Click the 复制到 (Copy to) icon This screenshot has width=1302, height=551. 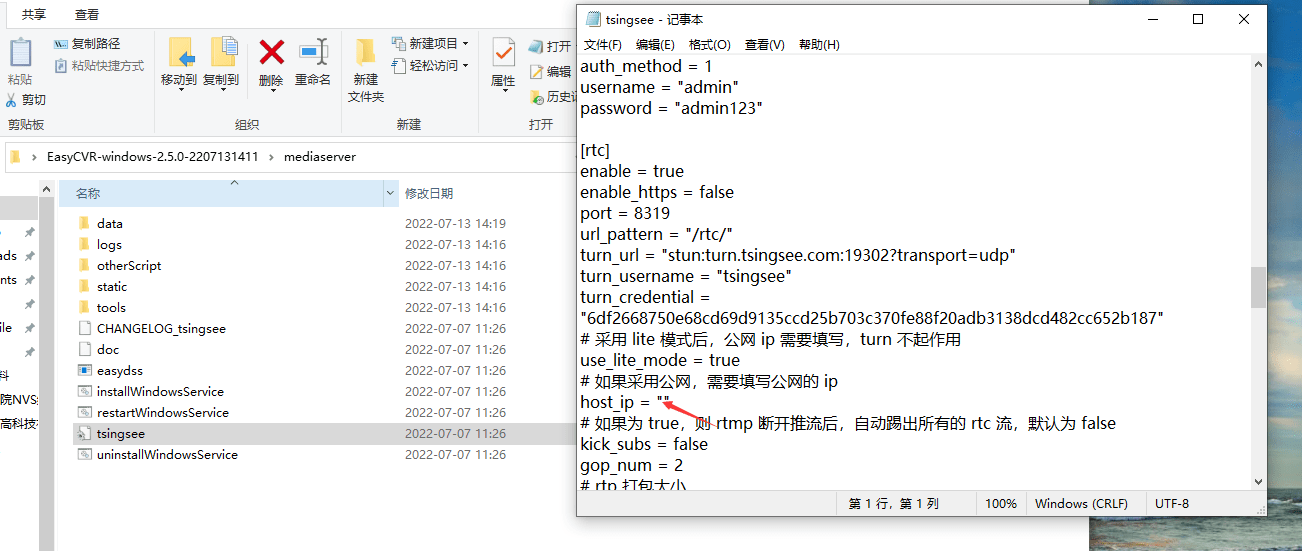(x=223, y=54)
